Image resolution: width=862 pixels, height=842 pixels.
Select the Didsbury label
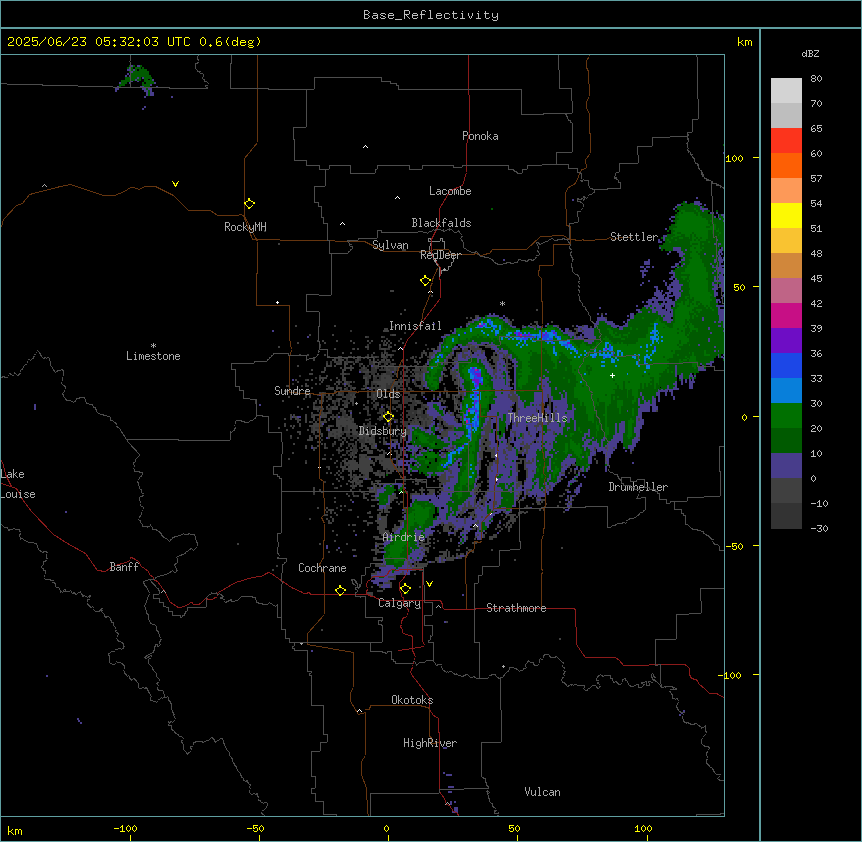(x=382, y=431)
